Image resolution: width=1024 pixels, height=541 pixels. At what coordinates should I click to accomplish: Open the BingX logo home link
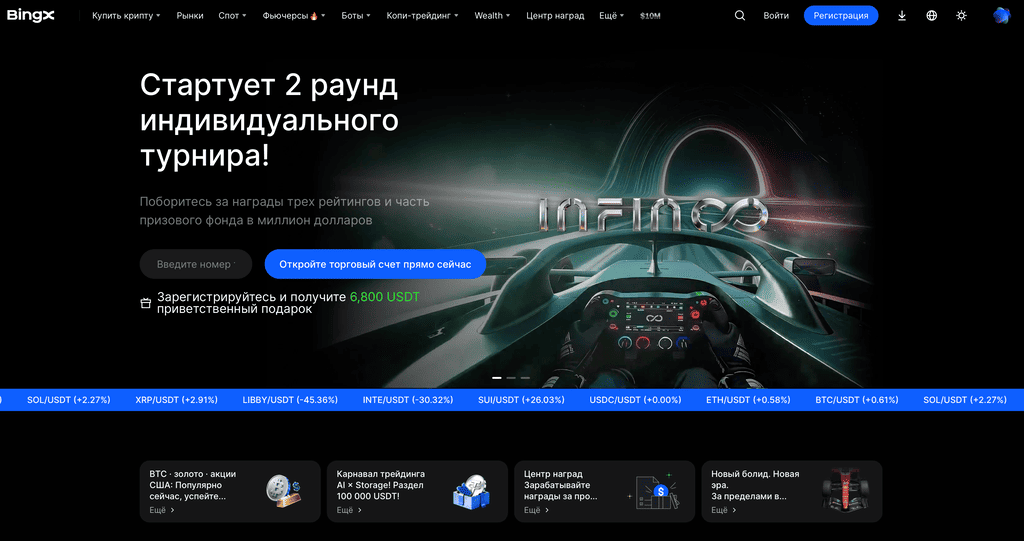pos(31,16)
